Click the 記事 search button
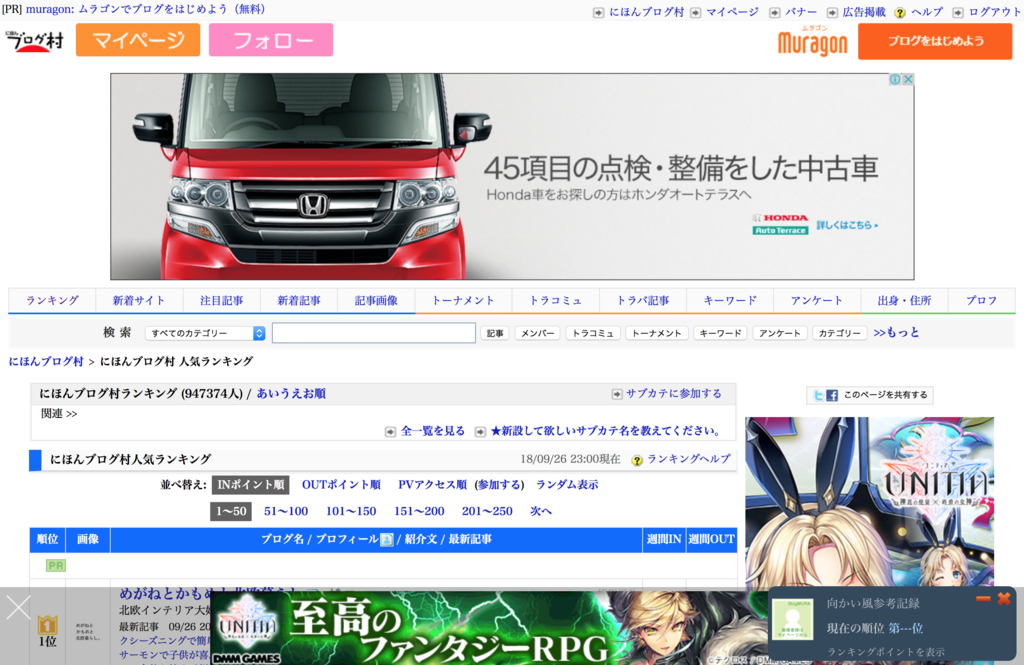Viewport: 1024px width, 665px height. coord(495,333)
